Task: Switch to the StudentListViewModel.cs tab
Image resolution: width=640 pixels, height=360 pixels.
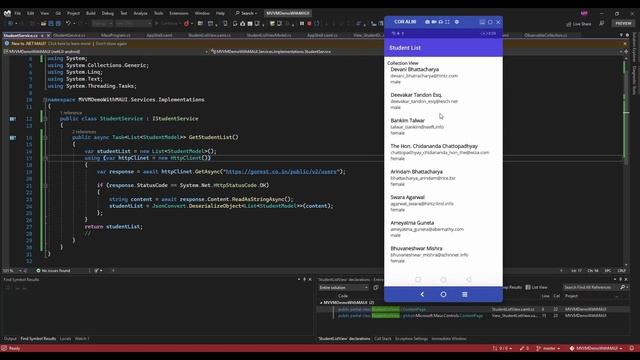Action: (x=269, y=36)
